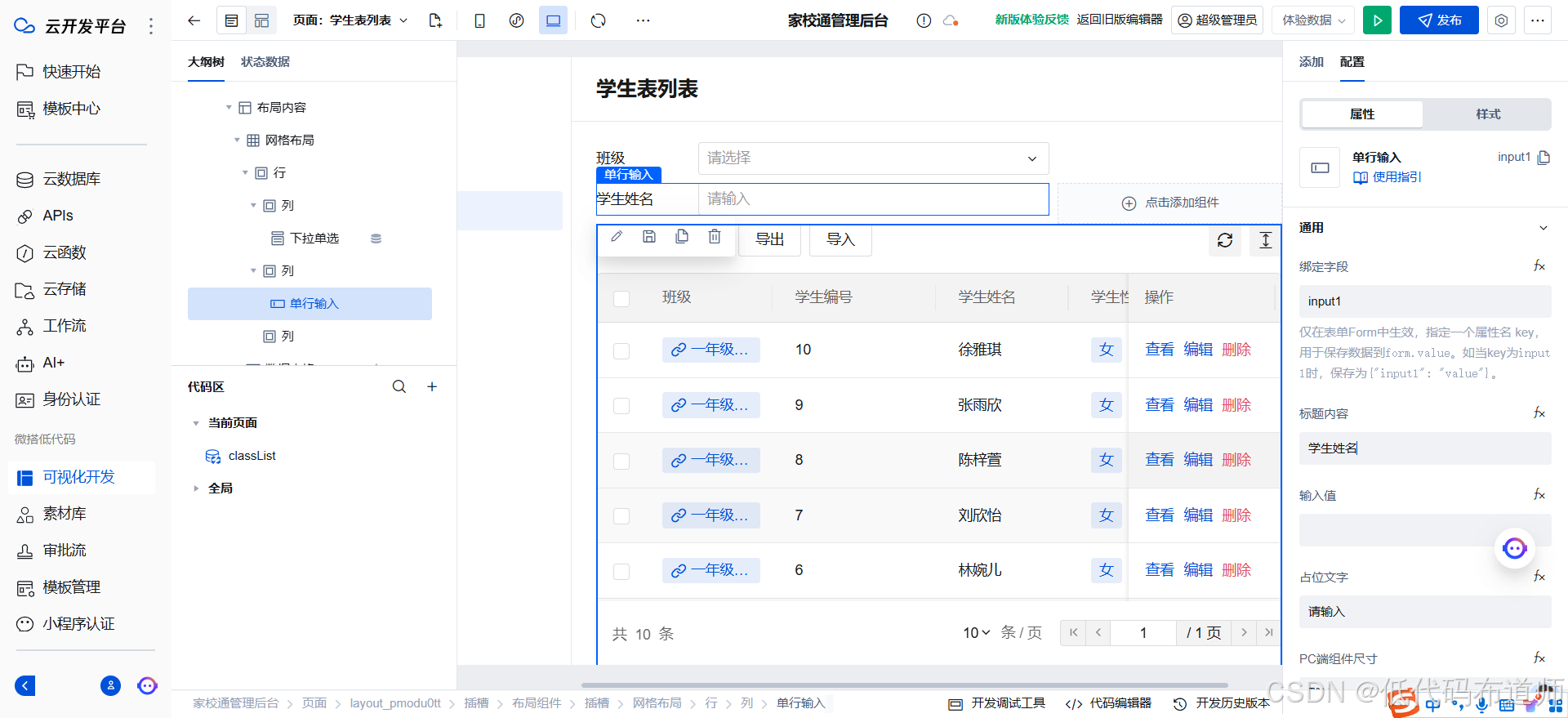Click 返回旧版编辑器 link
Screen dimensions: 1568x718
tap(1120, 20)
